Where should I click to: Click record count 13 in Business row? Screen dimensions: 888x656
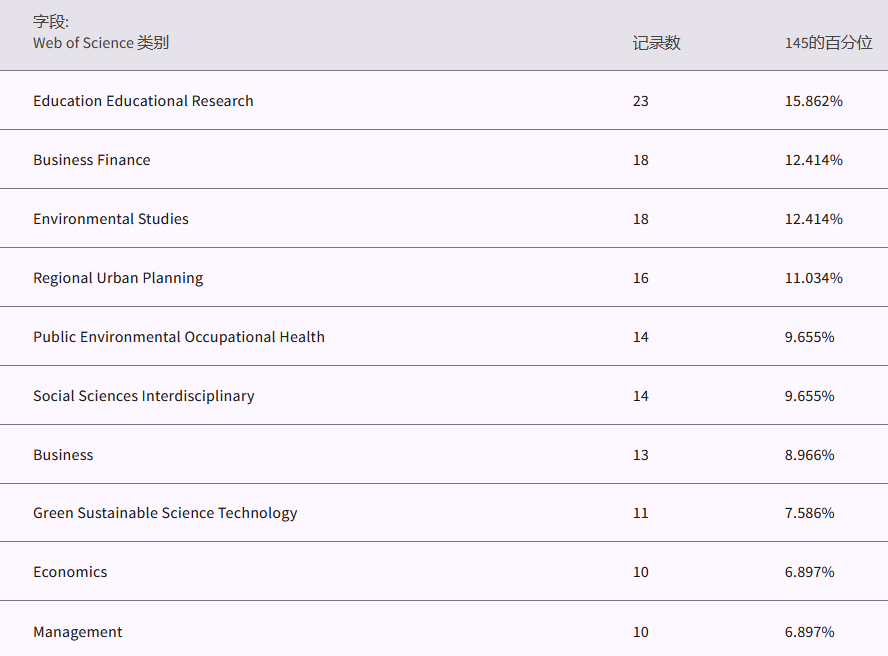click(x=640, y=455)
